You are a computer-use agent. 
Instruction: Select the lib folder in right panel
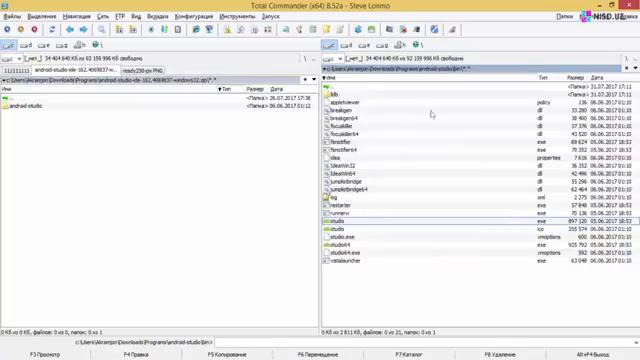pyautogui.click(x=480, y=94)
